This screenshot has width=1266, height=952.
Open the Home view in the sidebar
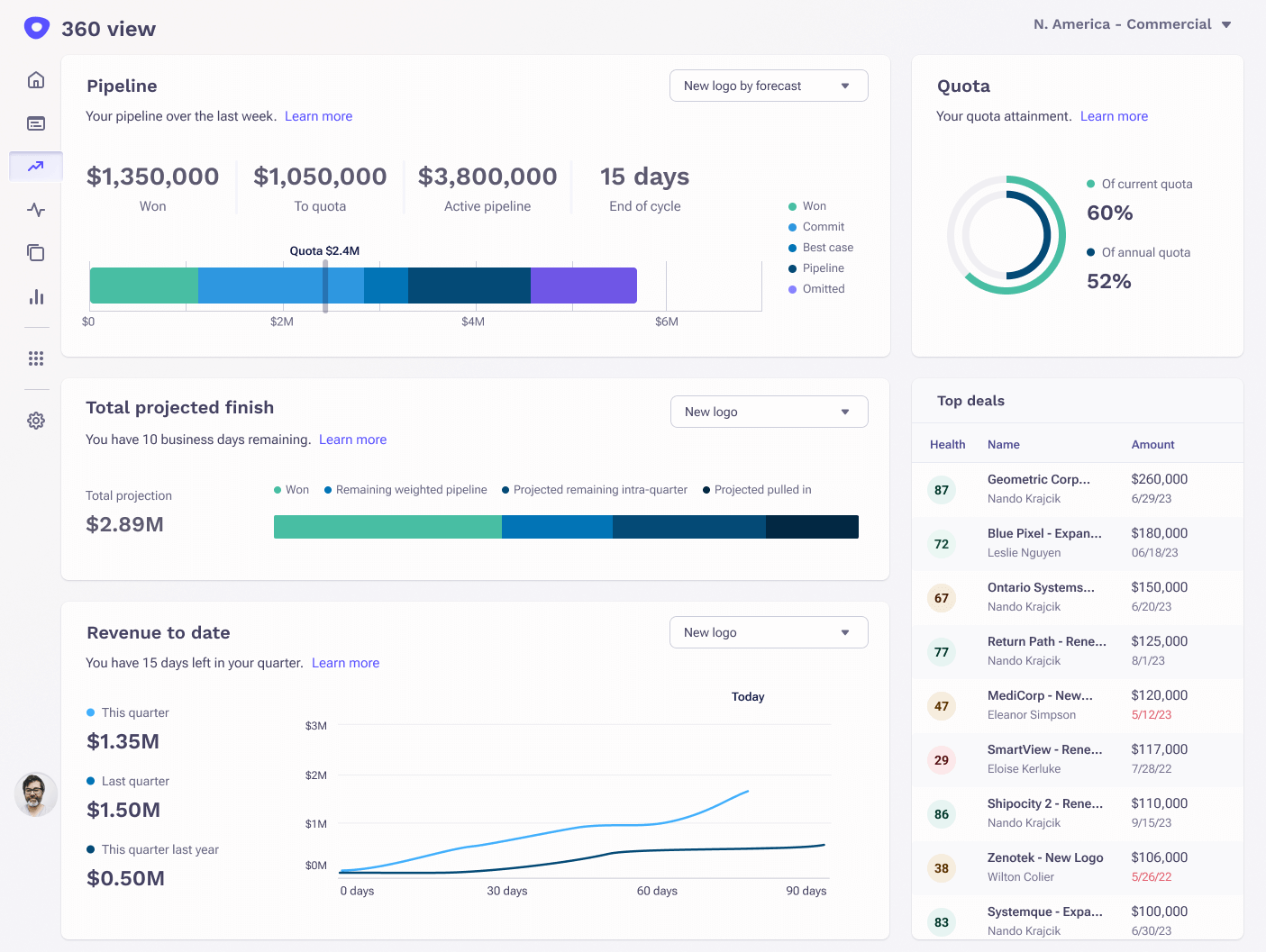click(x=35, y=79)
